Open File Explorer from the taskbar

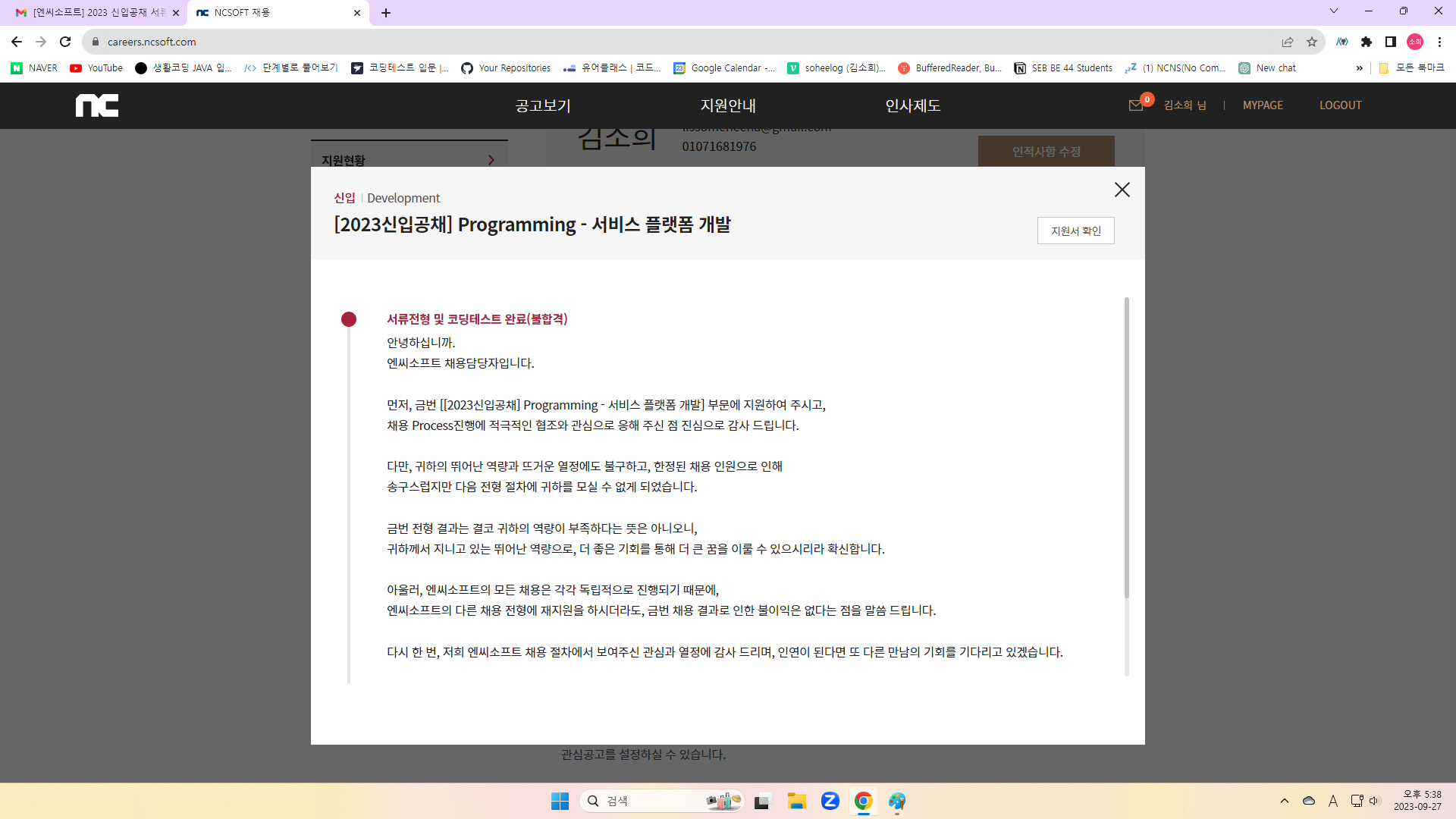pos(796,801)
